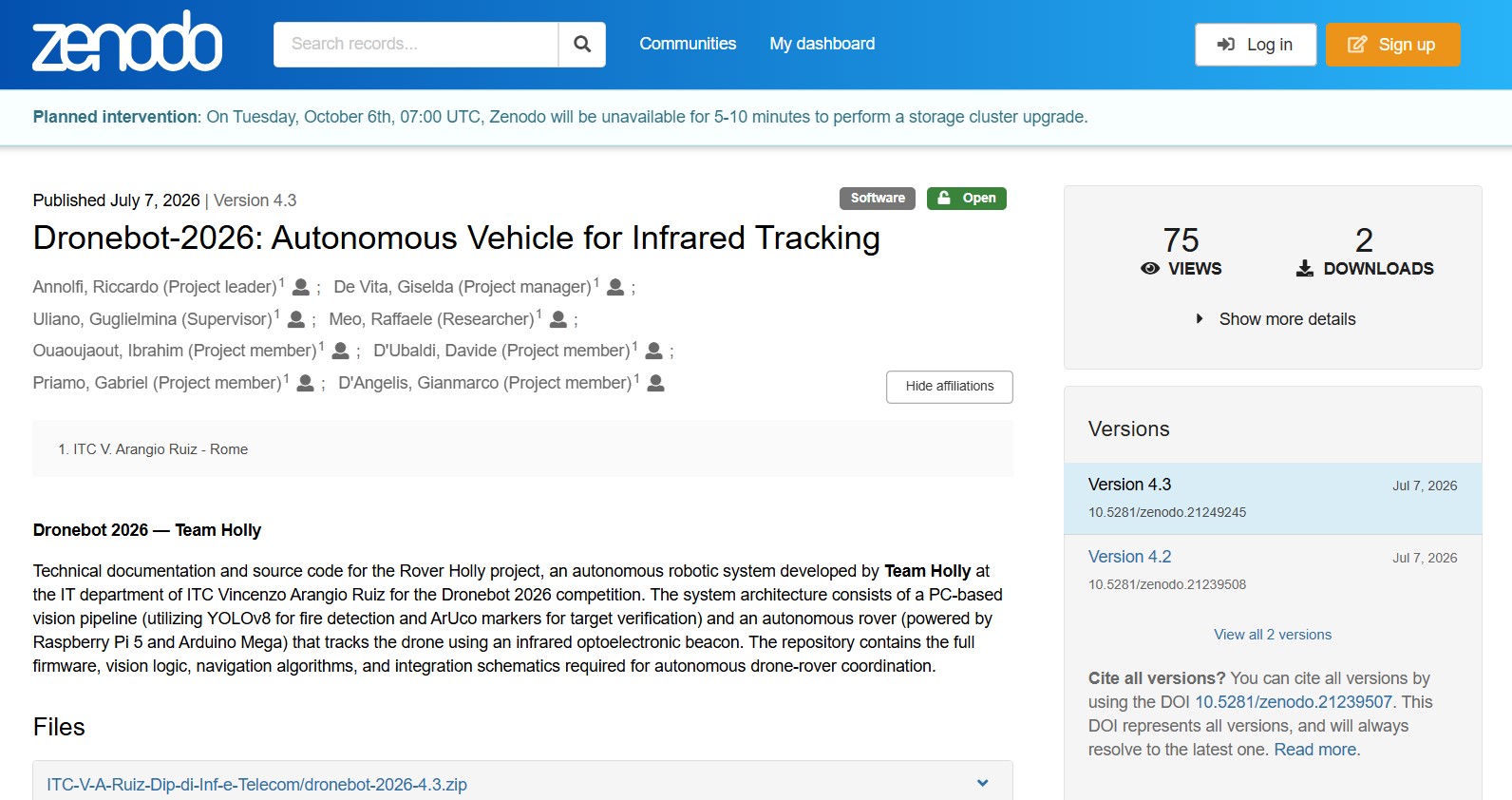The width and height of the screenshot is (1512, 800).
Task: Click the download icon next to DOWNLOADS
Action: [x=1305, y=269]
